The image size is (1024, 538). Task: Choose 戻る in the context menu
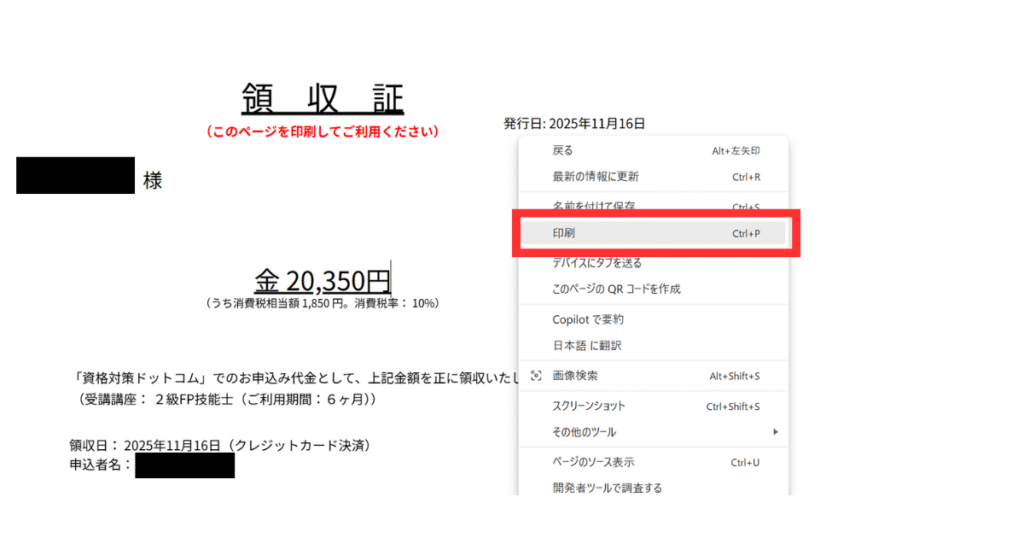tap(563, 150)
